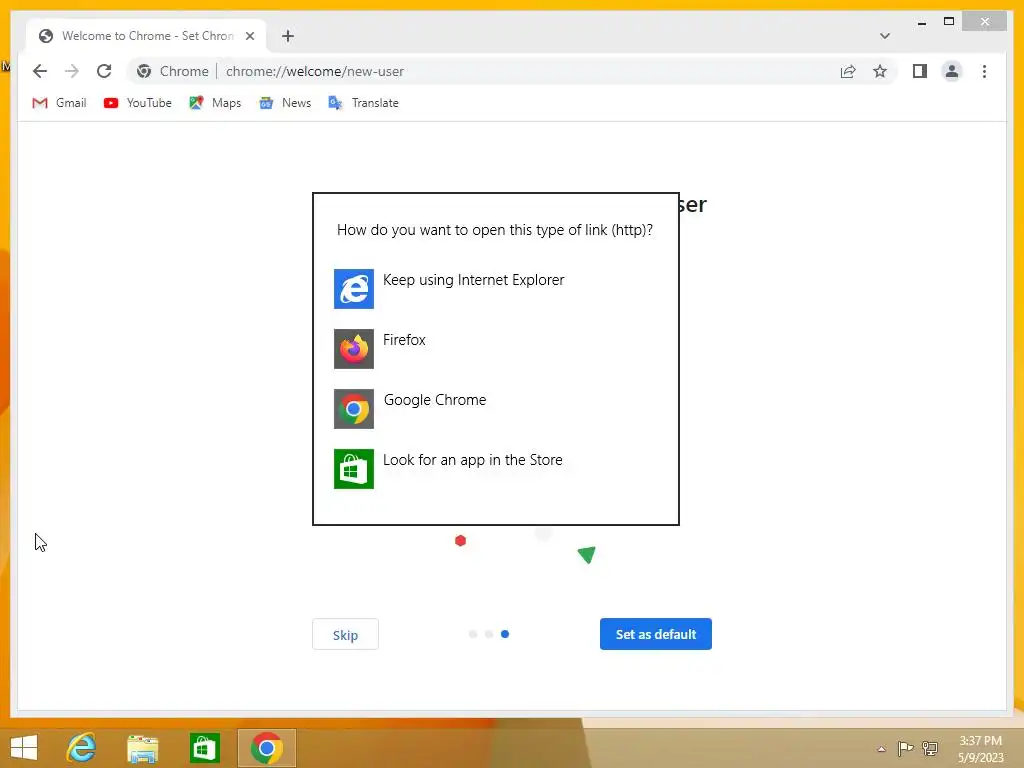The image size is (1024, 768).
Task: Open a new tab with plus button
Action: click(x=288, y=36)
